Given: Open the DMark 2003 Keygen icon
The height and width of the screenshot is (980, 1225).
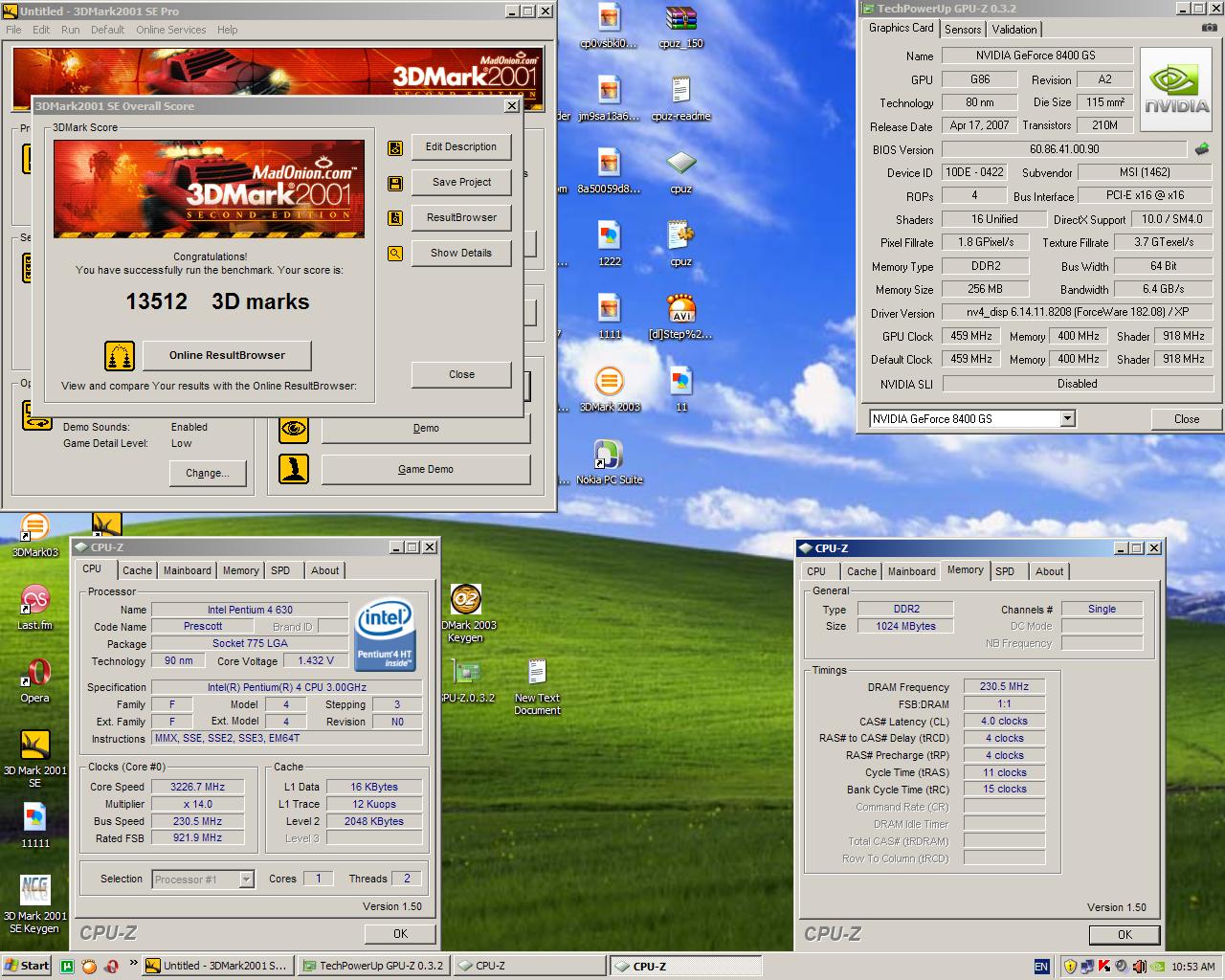Looking at the screenshot, I should [x=467, y=612].
